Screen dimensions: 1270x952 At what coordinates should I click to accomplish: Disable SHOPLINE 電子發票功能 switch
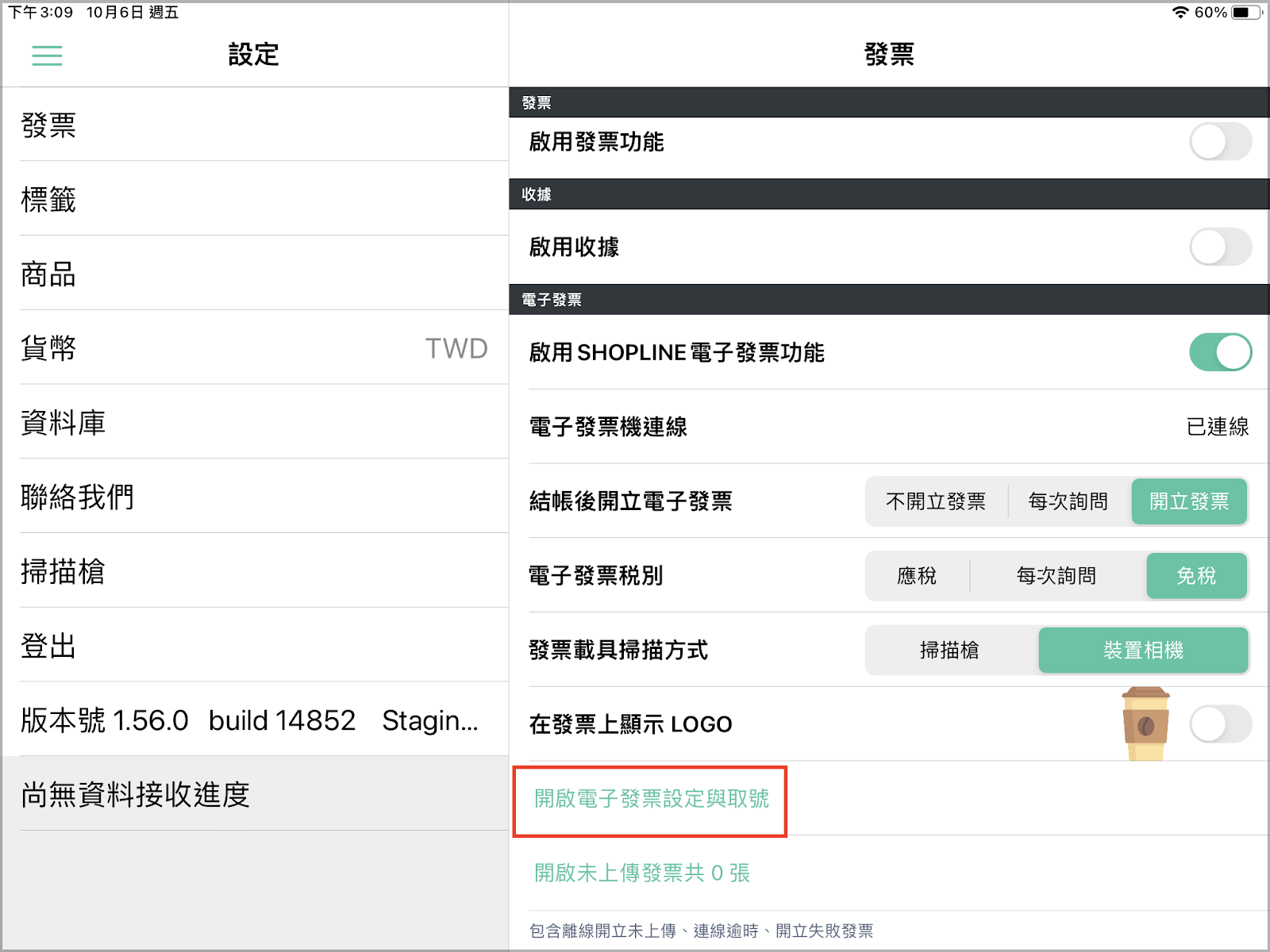[x=1220, y=352]
